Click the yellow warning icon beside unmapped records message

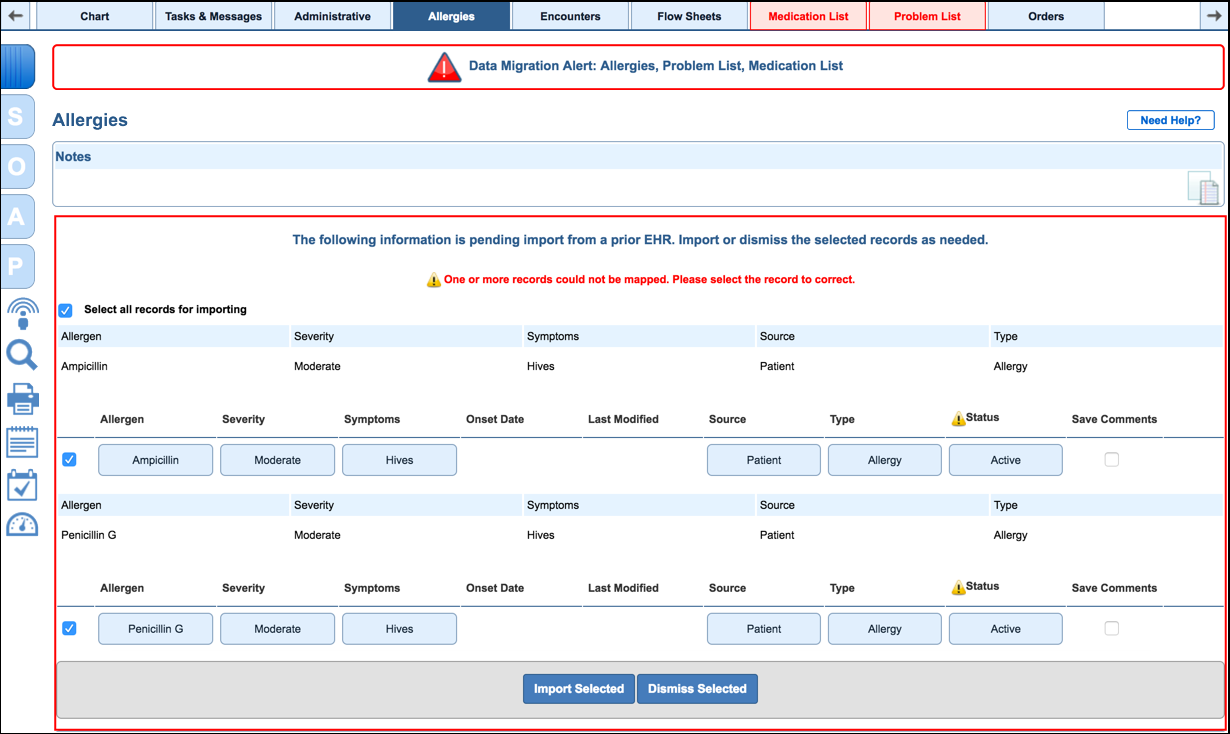433,280
